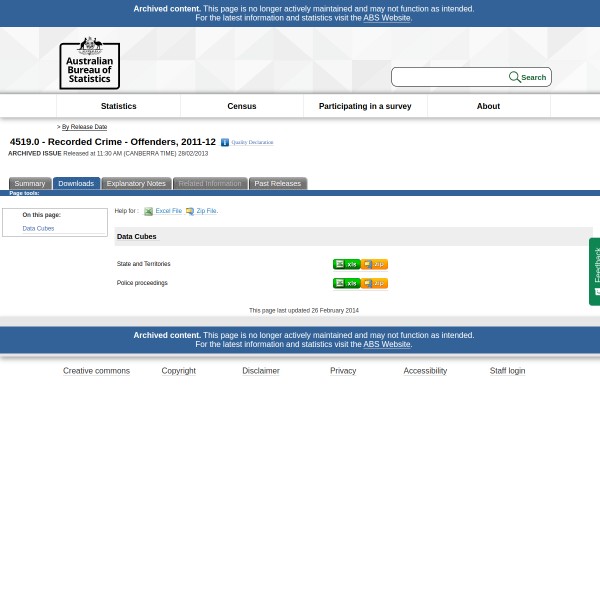This screenshot has height=600, width=600.
Task: Download State and Territories zip file
Action: (x=375, y=264)
